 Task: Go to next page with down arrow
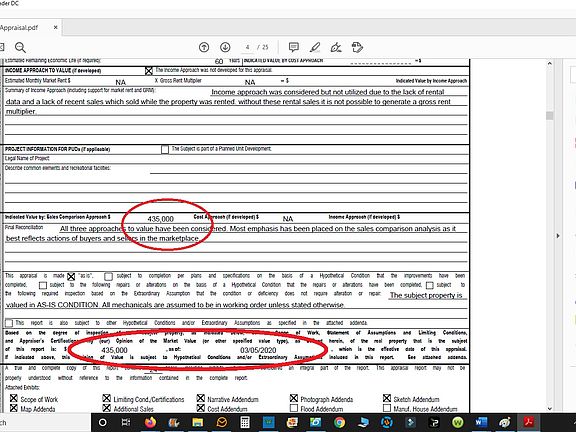click(225, 47)
